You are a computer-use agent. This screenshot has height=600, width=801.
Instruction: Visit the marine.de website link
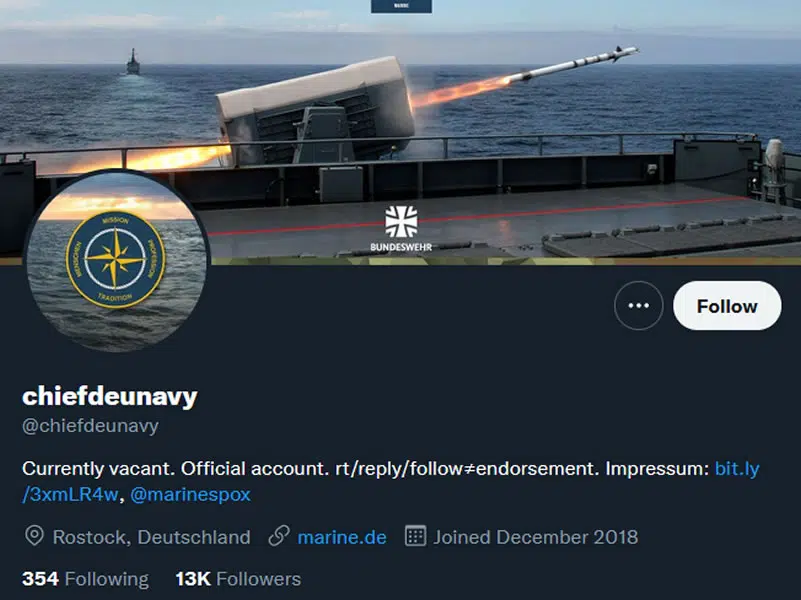[342, 537]
